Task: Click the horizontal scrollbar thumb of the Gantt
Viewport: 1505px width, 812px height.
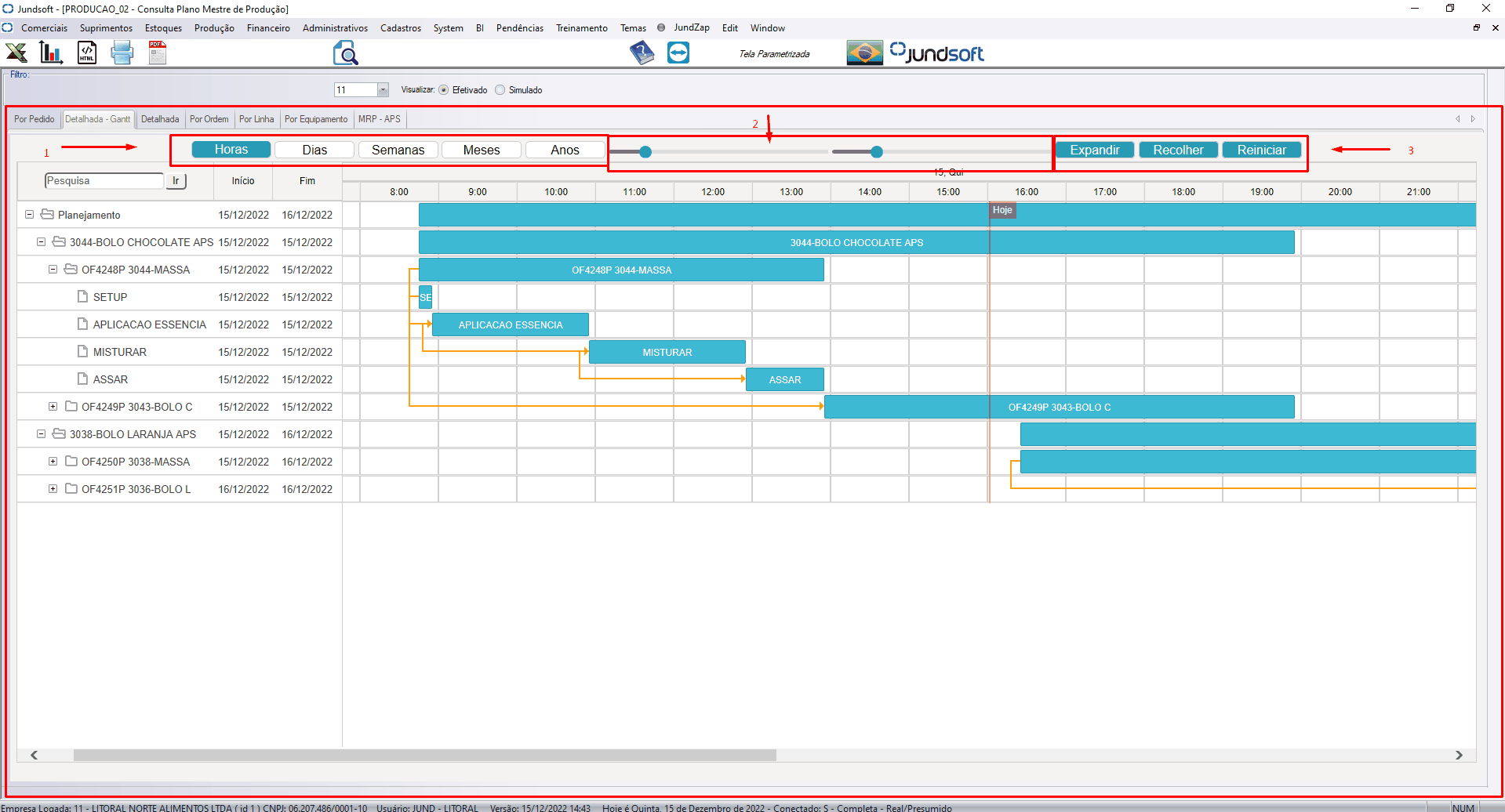Action: tap(425, 755)
